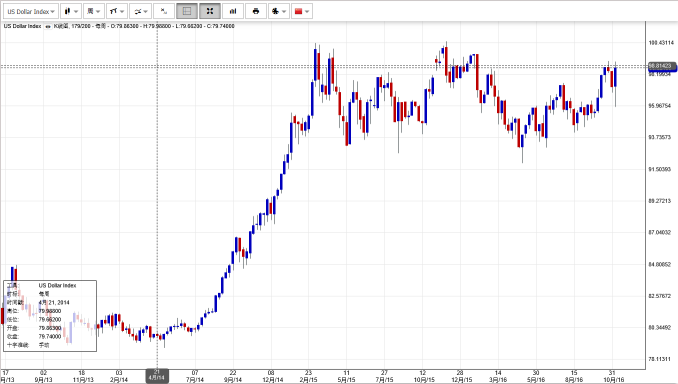Viewport: 678px width, 384px height.
Task: Click the 02 9月/13 date axis label
Action: (43, 376)
